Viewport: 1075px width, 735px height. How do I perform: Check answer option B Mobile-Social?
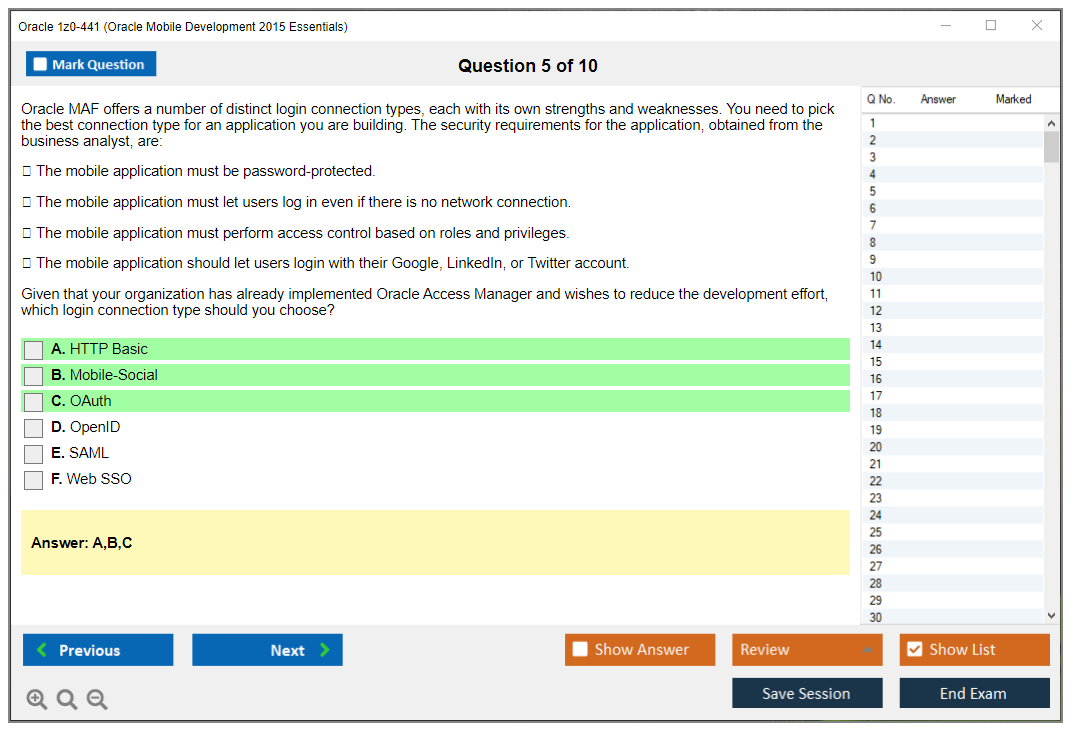(33, 376)
